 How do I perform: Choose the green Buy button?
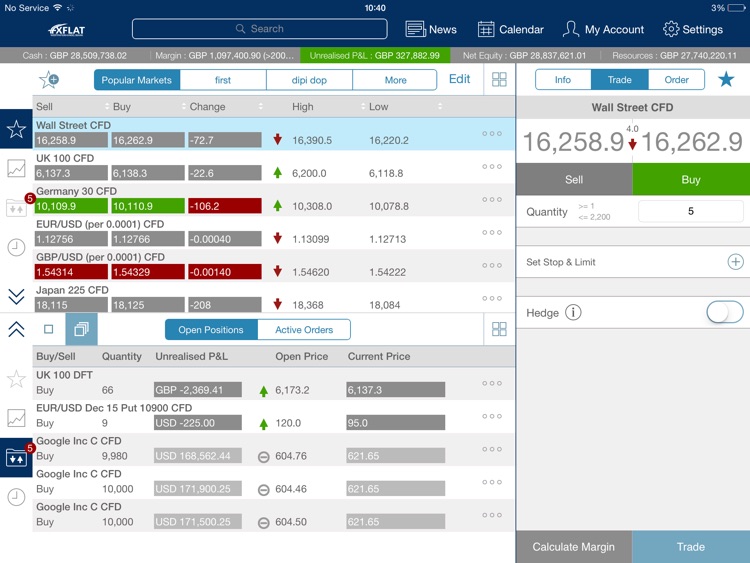click(691, 179)
